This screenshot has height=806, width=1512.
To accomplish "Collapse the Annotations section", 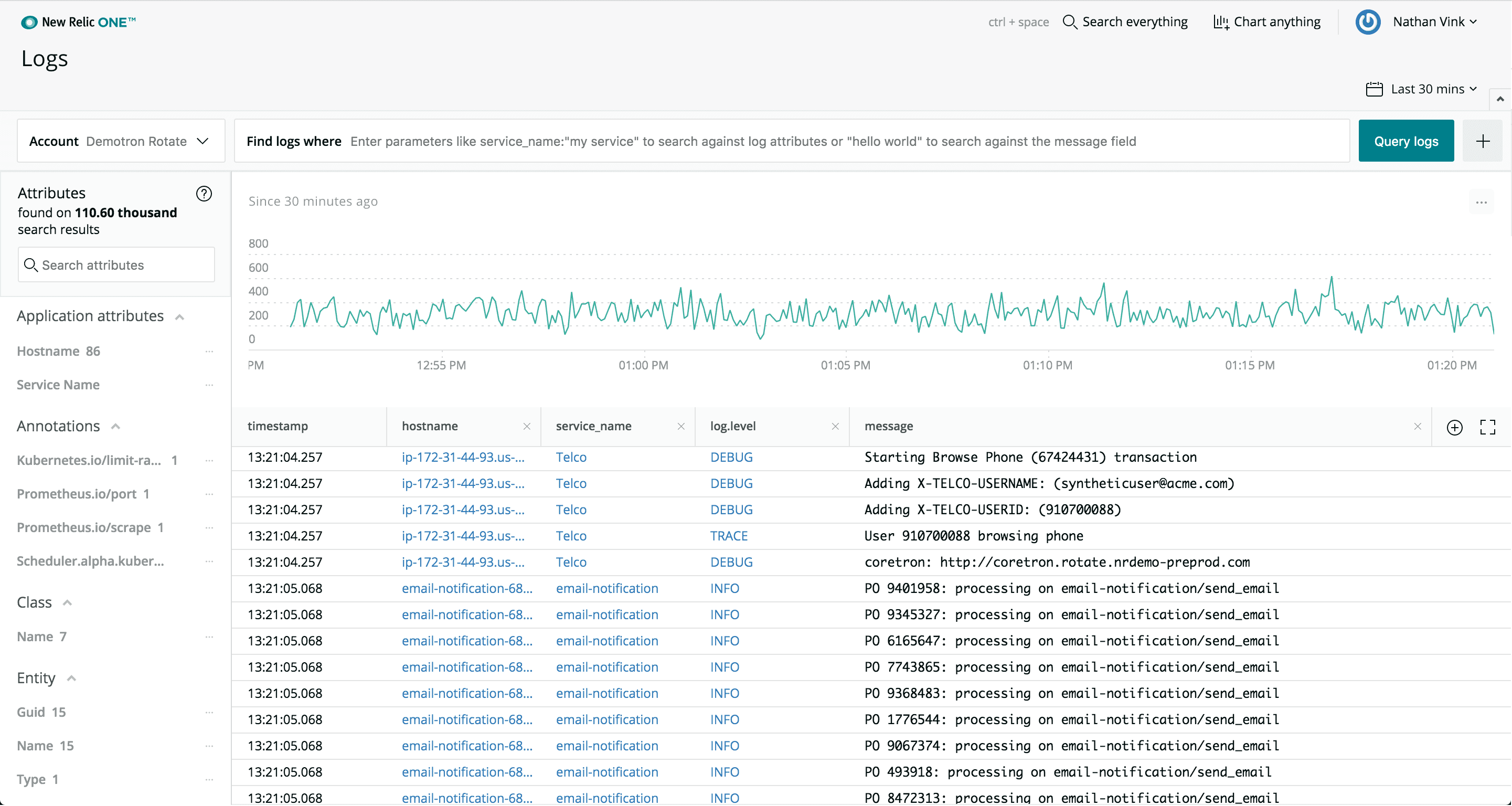I will click(115, 427).
